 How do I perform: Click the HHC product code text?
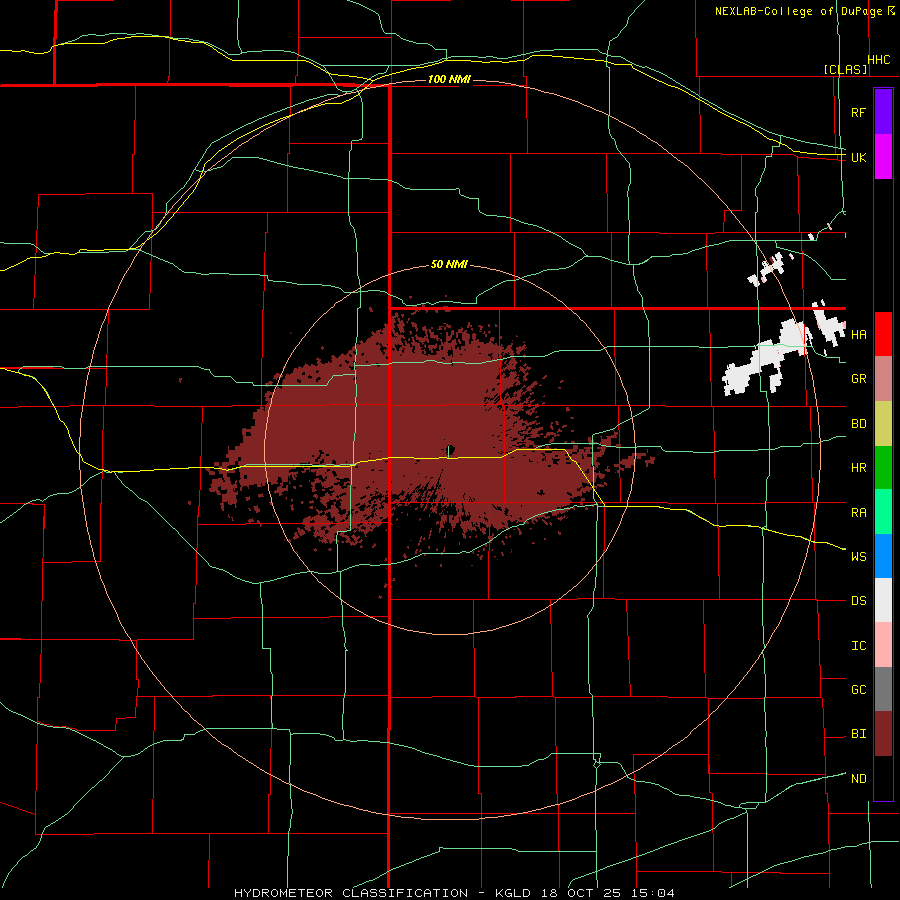879,60
